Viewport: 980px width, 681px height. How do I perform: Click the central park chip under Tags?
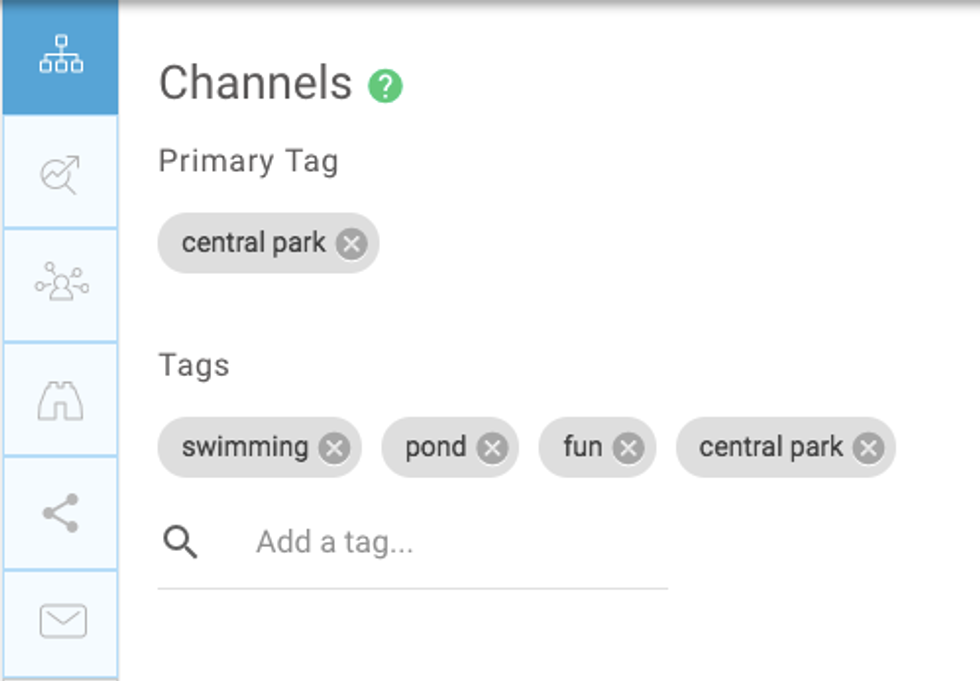click(x=770, y=447)
